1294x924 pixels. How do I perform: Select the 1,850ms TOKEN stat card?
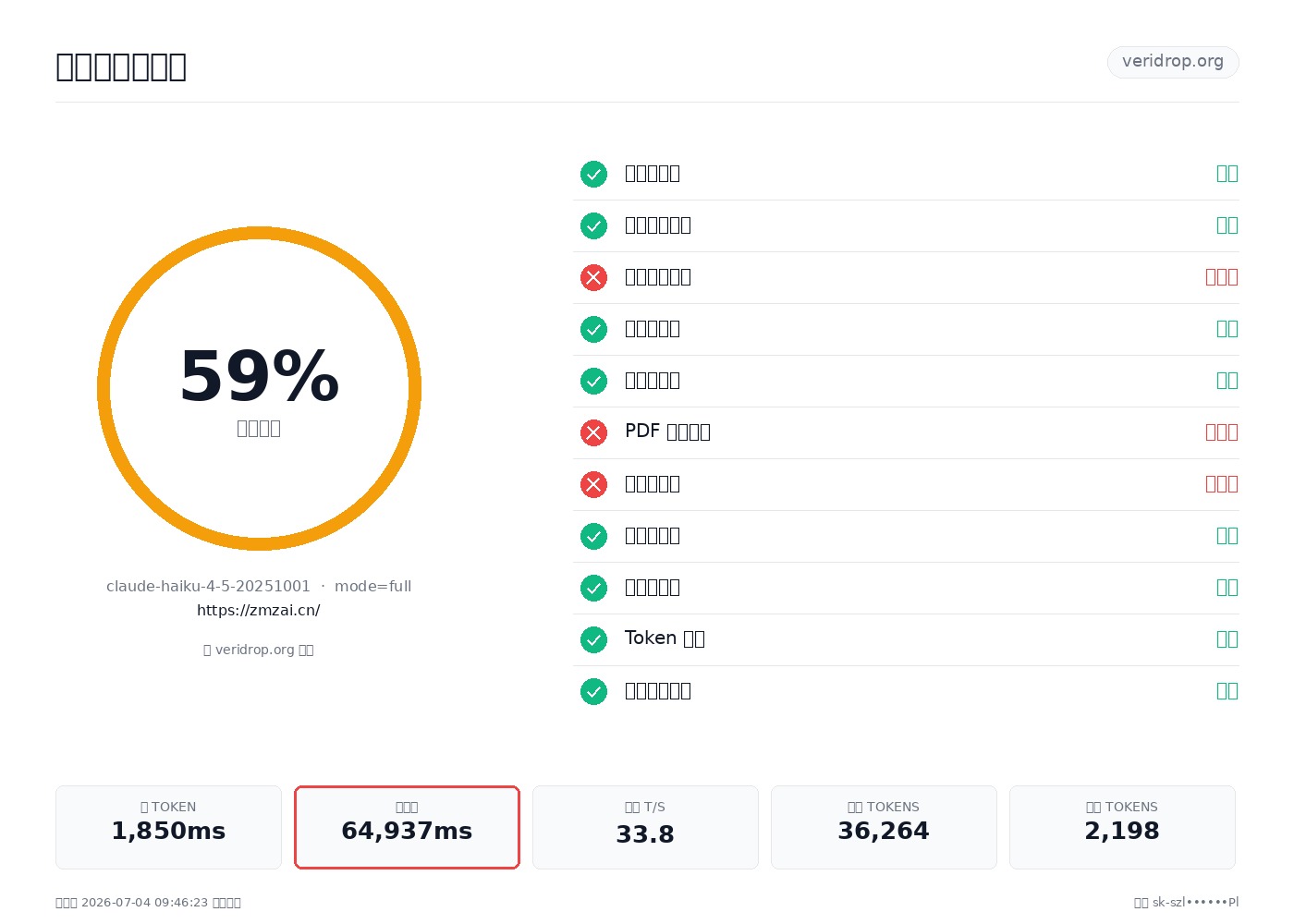[x=168, y=827]
